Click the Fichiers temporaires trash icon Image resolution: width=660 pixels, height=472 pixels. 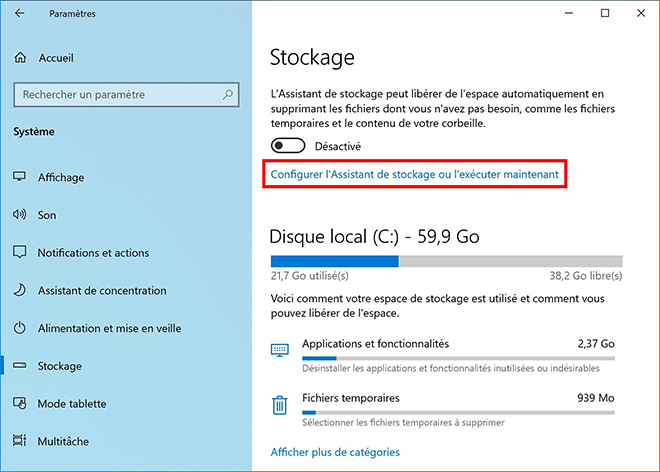coord(280,404)
